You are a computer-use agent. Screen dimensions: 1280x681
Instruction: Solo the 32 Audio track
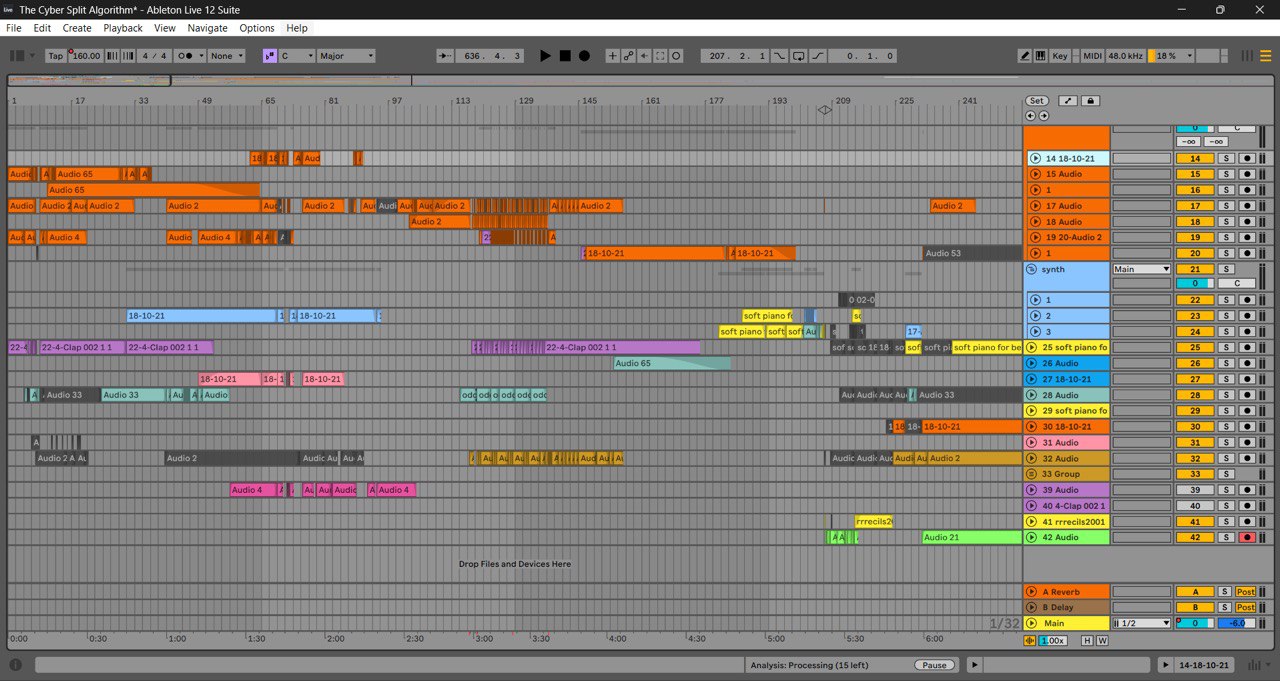pos(1224,459)
